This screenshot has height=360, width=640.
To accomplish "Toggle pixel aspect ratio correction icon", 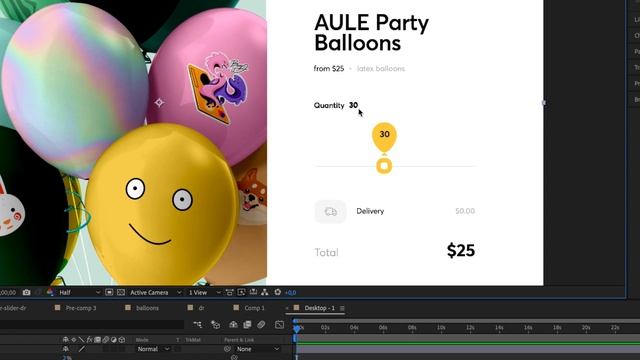I will click(229, 292).
